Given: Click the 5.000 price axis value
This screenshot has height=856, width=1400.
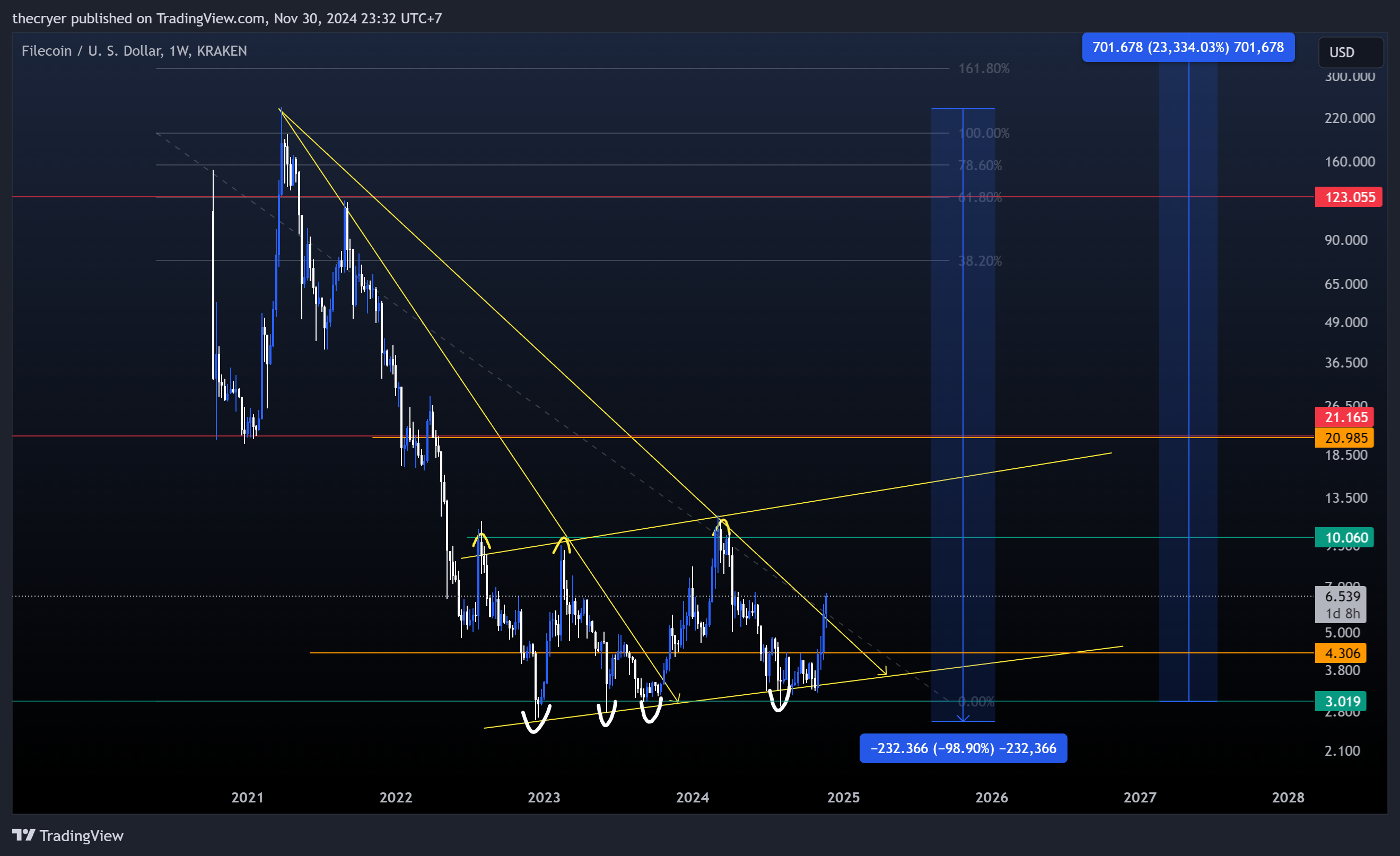Looking at the screenshot, I should tap(1342, 633).
